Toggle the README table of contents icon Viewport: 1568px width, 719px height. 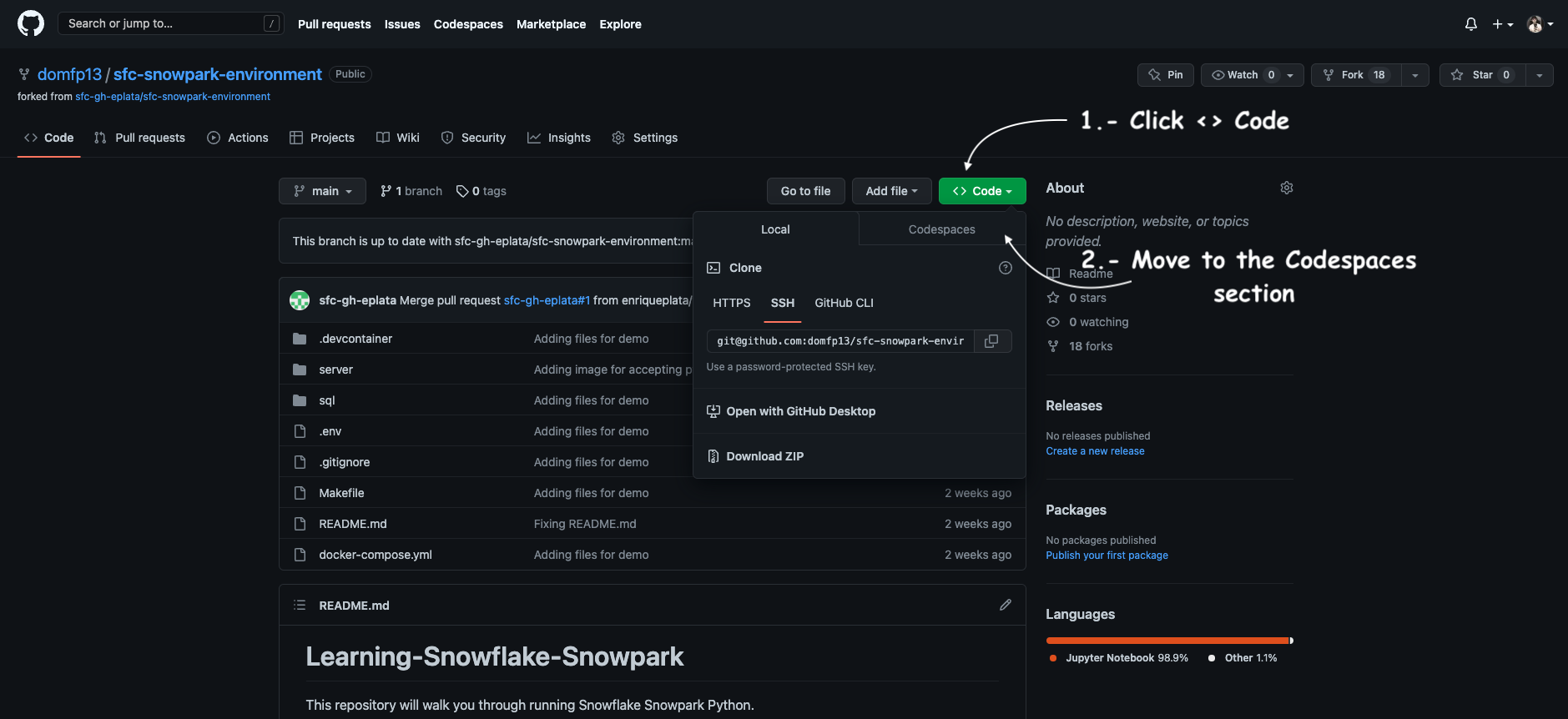tap(300, 605)
